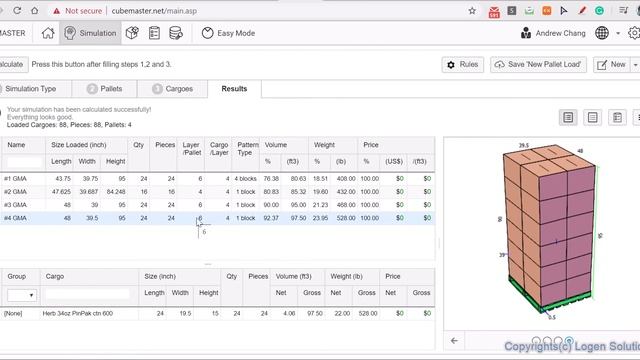Reload the browser page
The height and width of the screenshot is (360, 640).
(x=17, y=11)
